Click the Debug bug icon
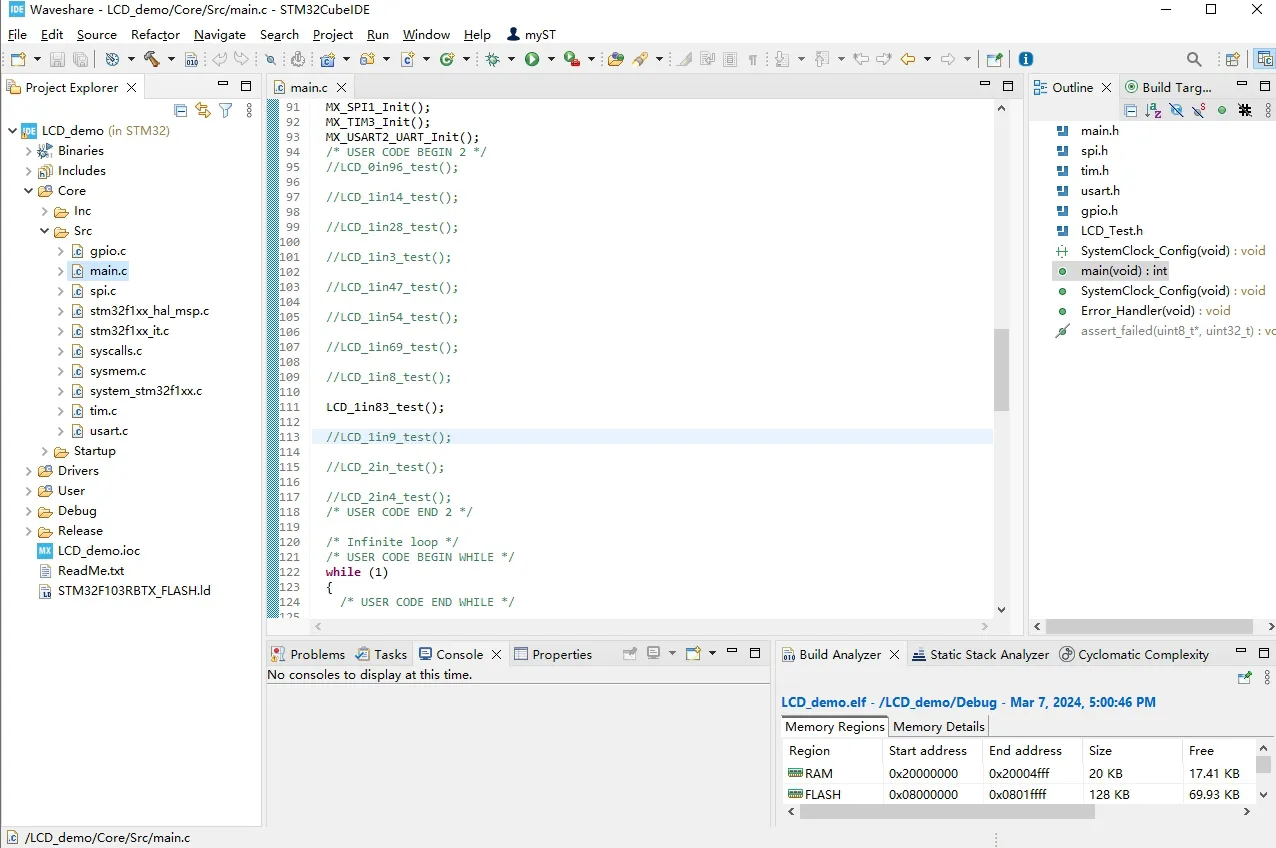1276x848 pixels. (x=492, y=59)
